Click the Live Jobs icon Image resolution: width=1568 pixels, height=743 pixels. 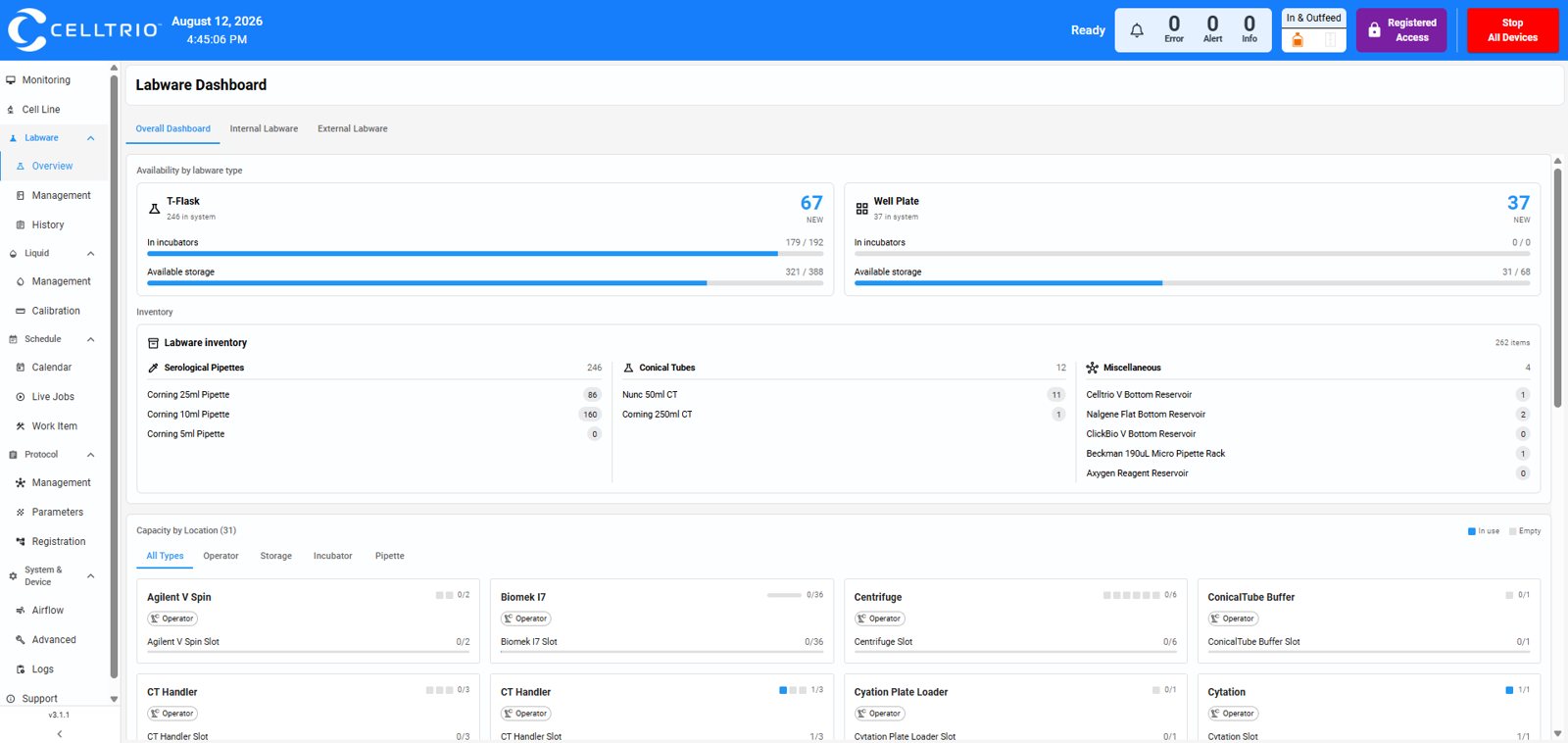21,397
